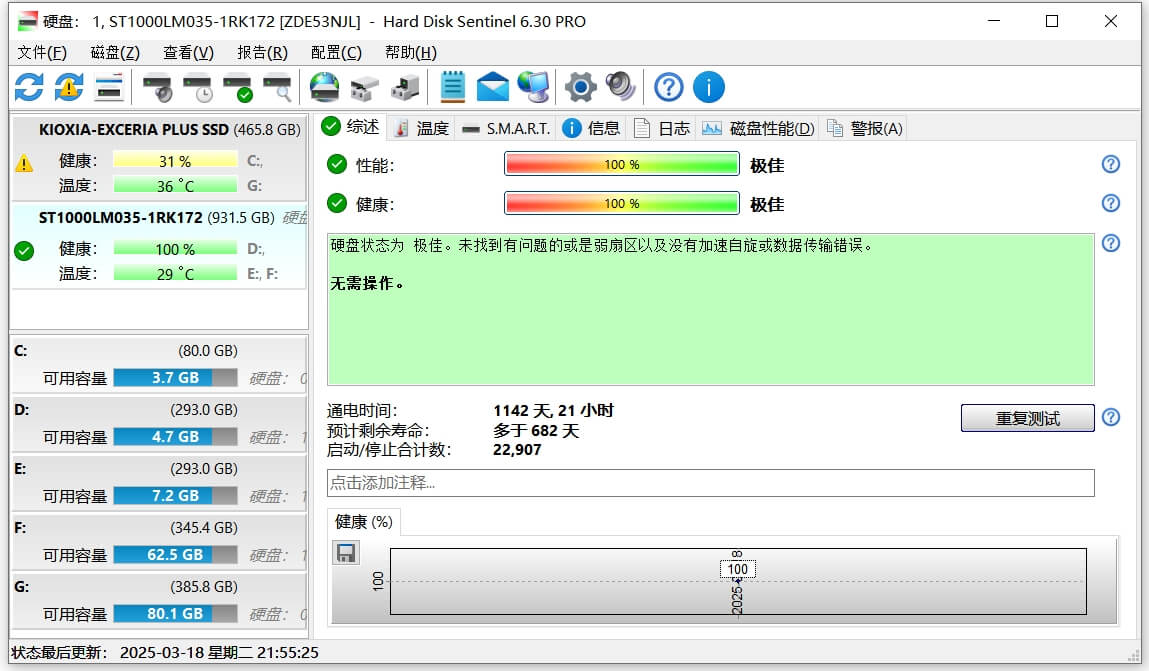Open the gear configuration icon
Image resolution: width=1149 pixels, height=671 pixels.
tap(580, 87)
